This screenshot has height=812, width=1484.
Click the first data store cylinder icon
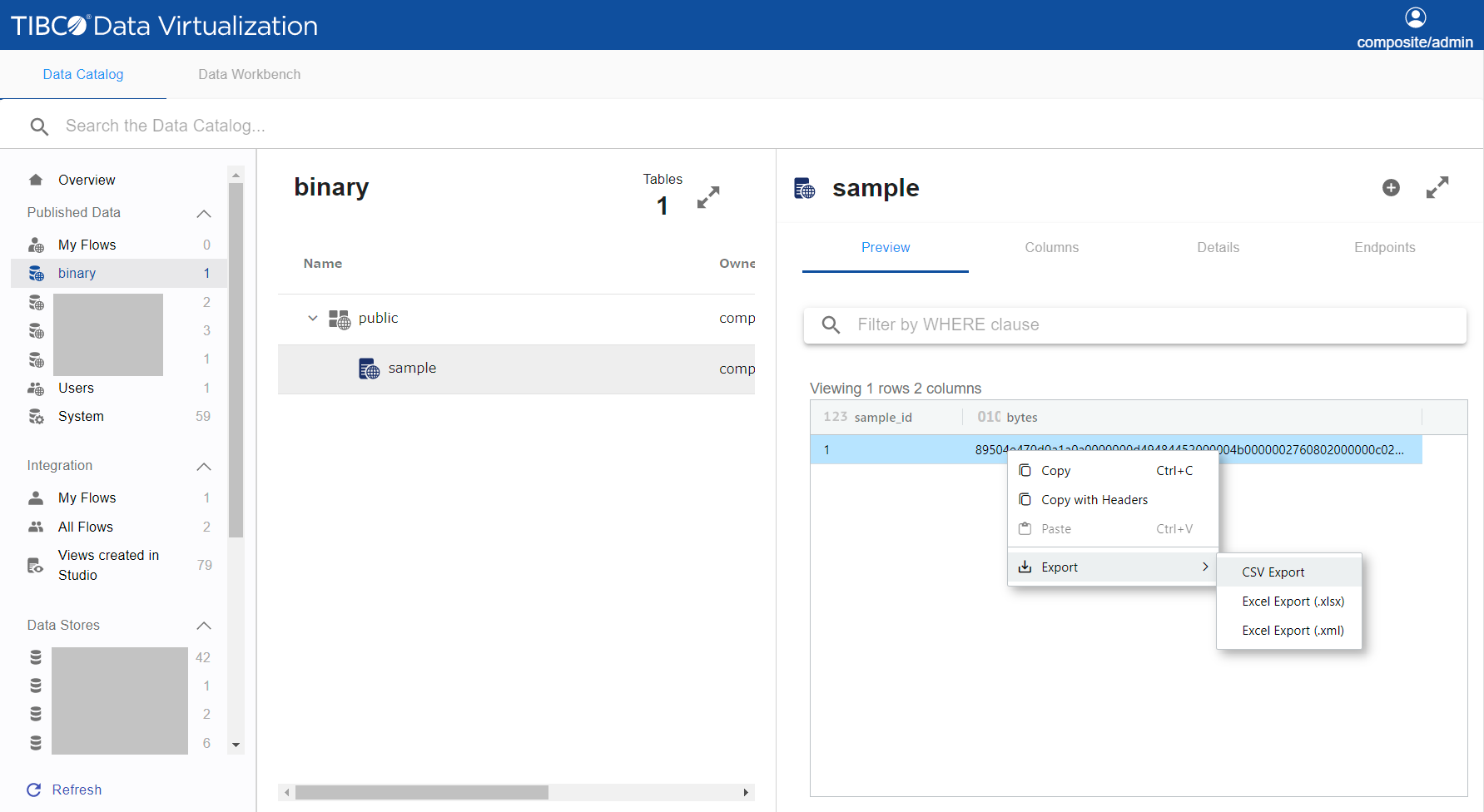click(36, 657)
